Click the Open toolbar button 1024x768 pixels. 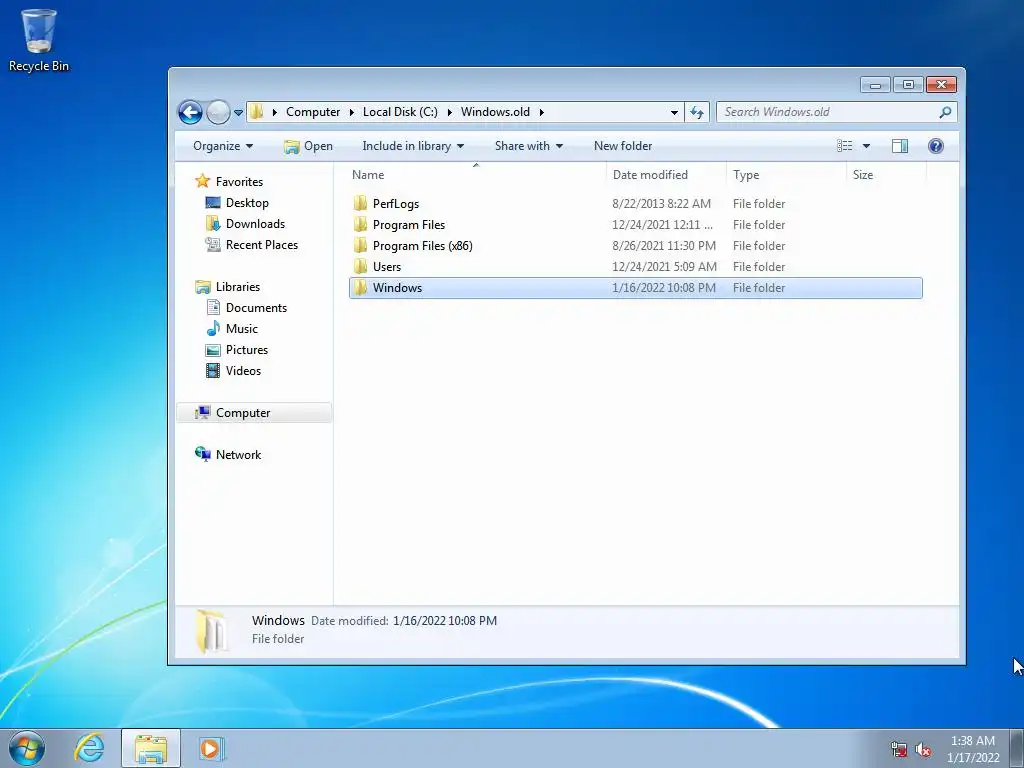(308, 146)
